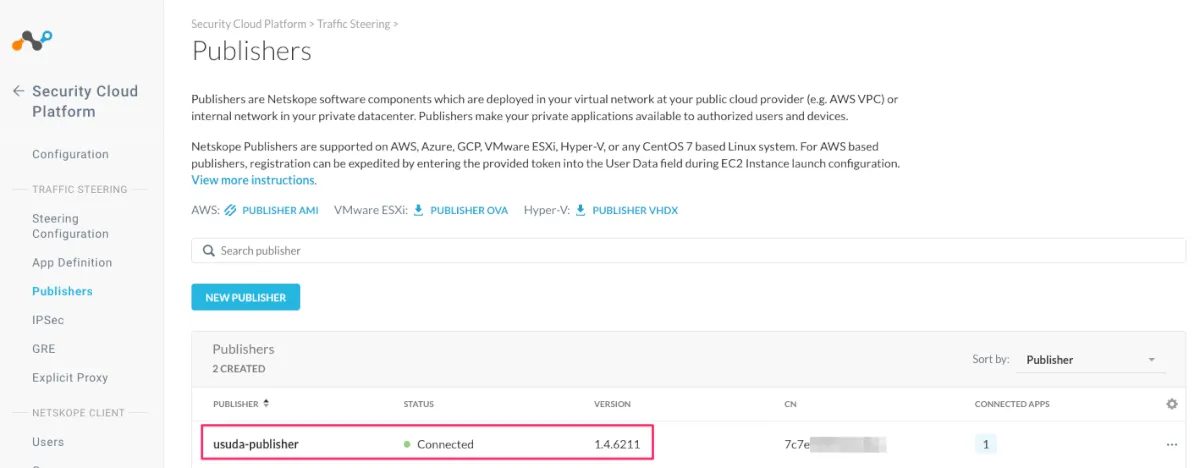Click the back arrow beside Security Cloud Platform

point(18,91)
